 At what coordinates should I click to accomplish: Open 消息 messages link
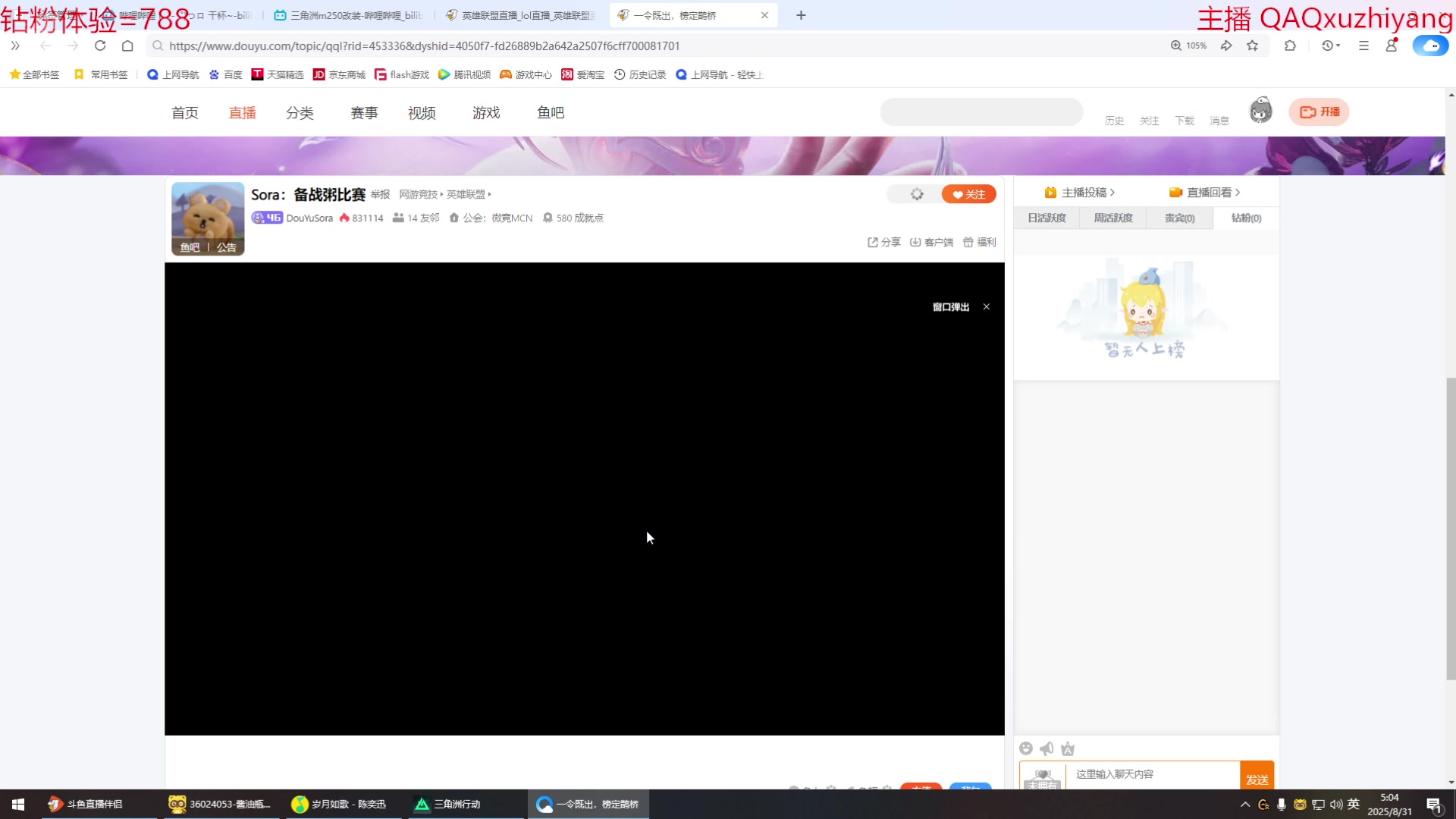click(1219, 121)
